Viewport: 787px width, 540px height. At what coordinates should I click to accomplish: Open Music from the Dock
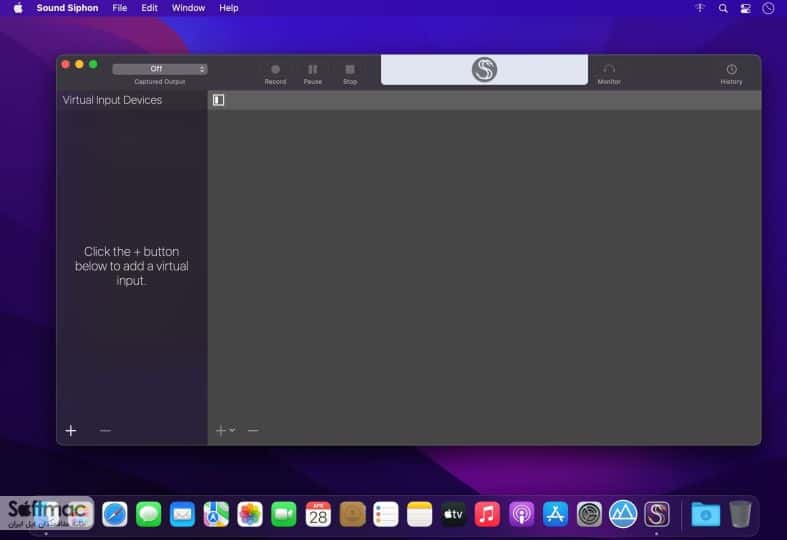487,514
